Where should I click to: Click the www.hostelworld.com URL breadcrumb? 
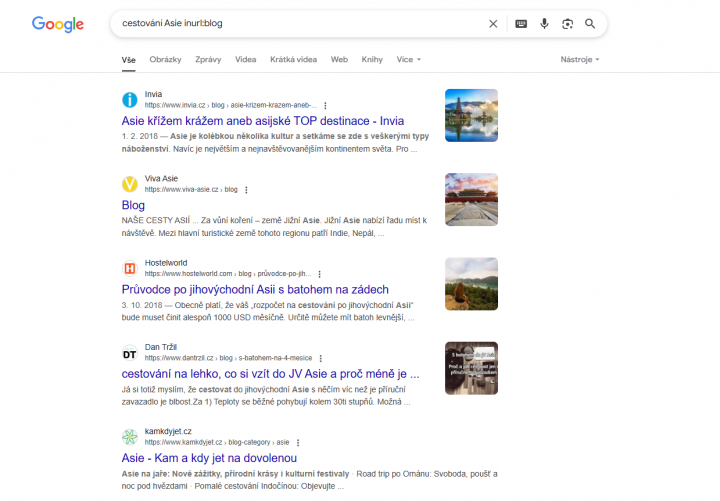(228, 274)
